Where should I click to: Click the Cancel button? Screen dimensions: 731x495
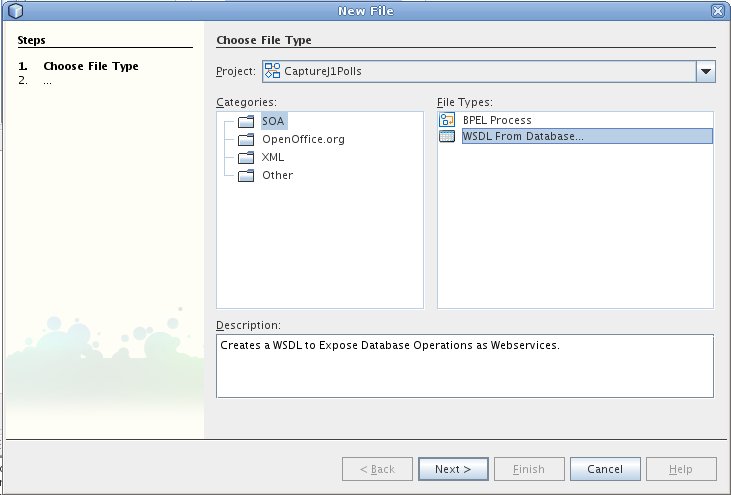[x=605, y=469]
